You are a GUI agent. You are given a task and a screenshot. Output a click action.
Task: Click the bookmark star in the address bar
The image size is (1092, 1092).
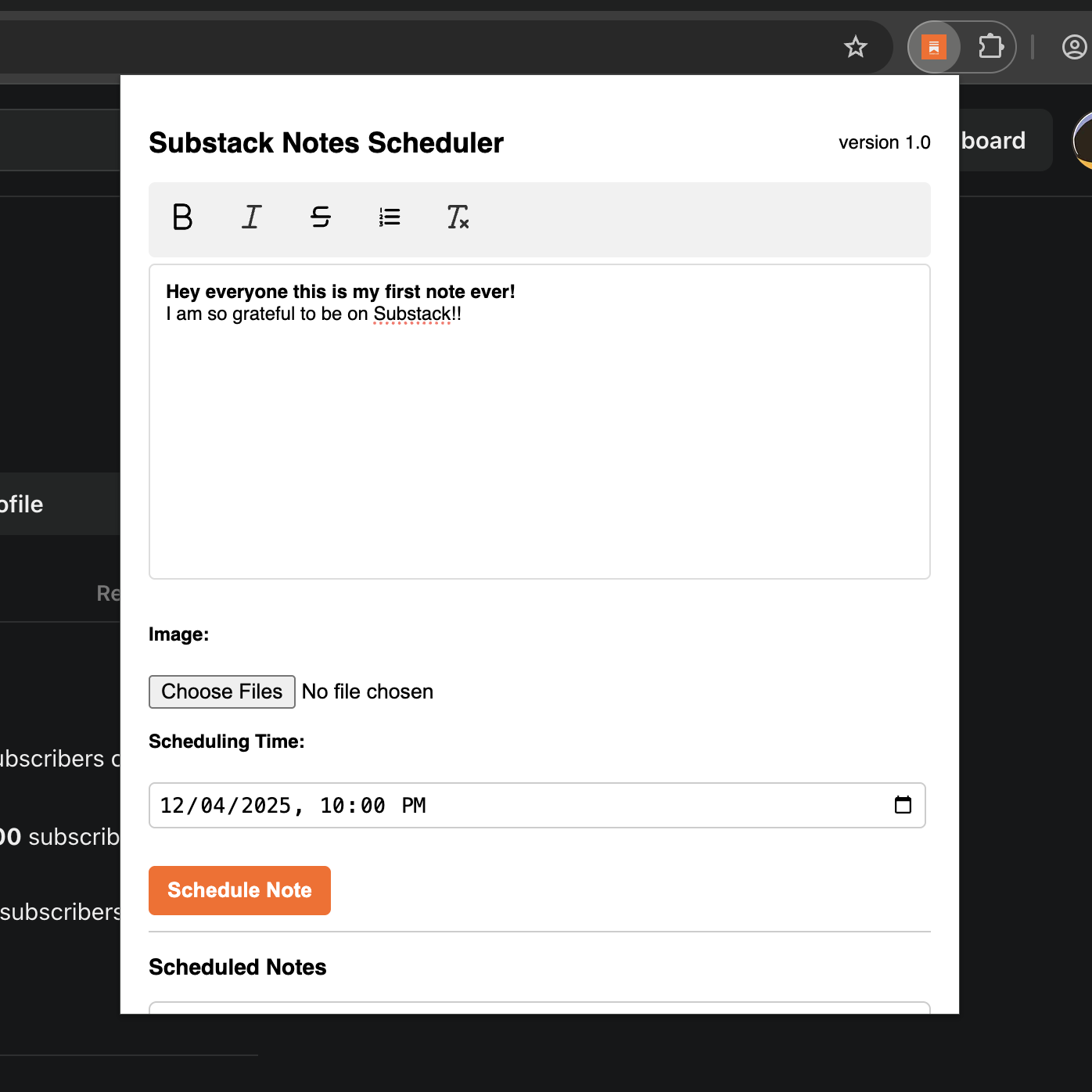coord(856,47)
